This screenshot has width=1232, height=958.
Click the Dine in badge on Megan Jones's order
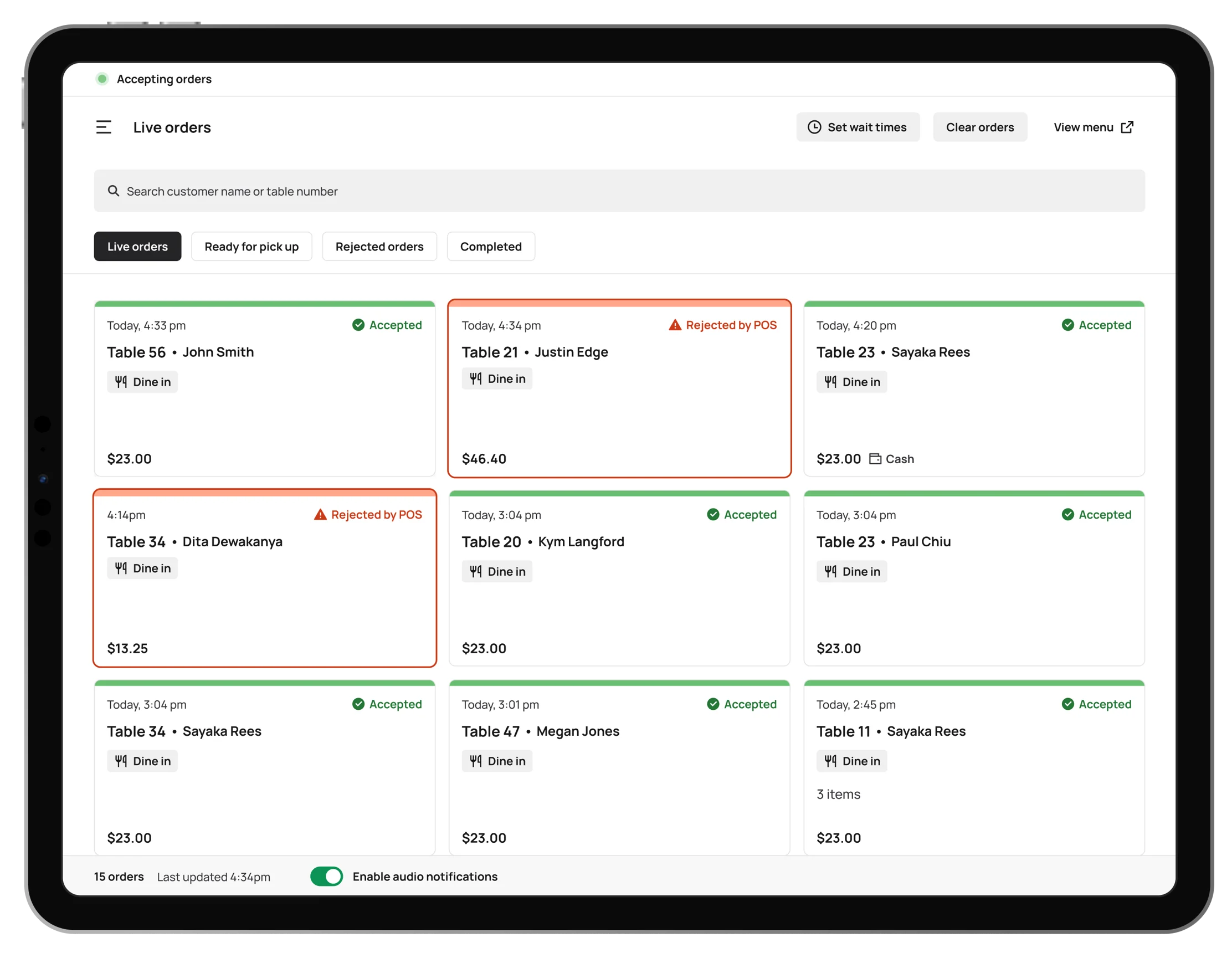tap(497, 761)
